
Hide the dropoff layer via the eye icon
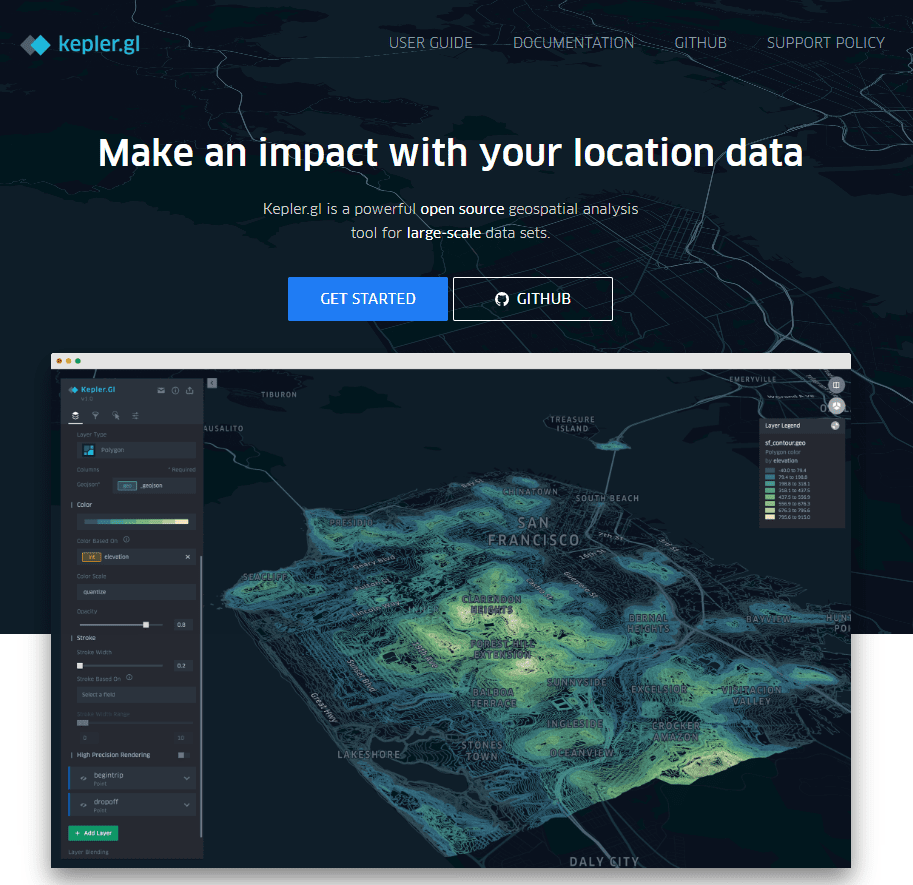pos(83,806)
